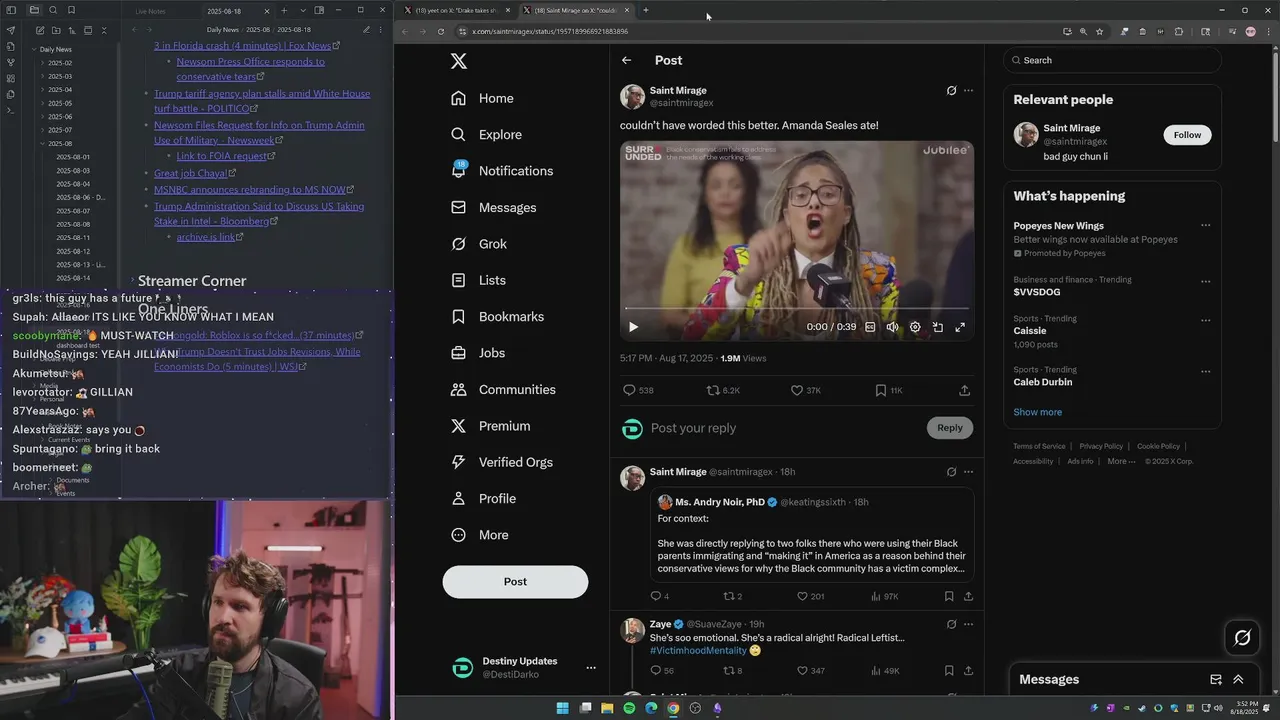Image resolution: width=1280 pixels, height=720 pixels.
Task: Switch to the 'yeet on X' browser tab
Action: tap(455, 10)
